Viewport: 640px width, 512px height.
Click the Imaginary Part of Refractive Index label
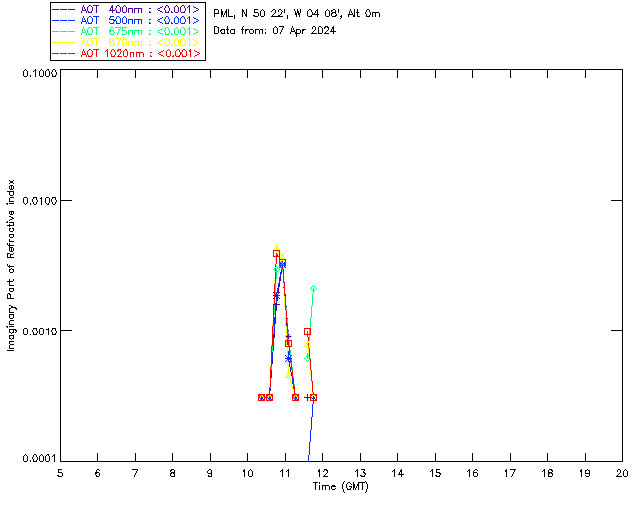pos(11,265)
